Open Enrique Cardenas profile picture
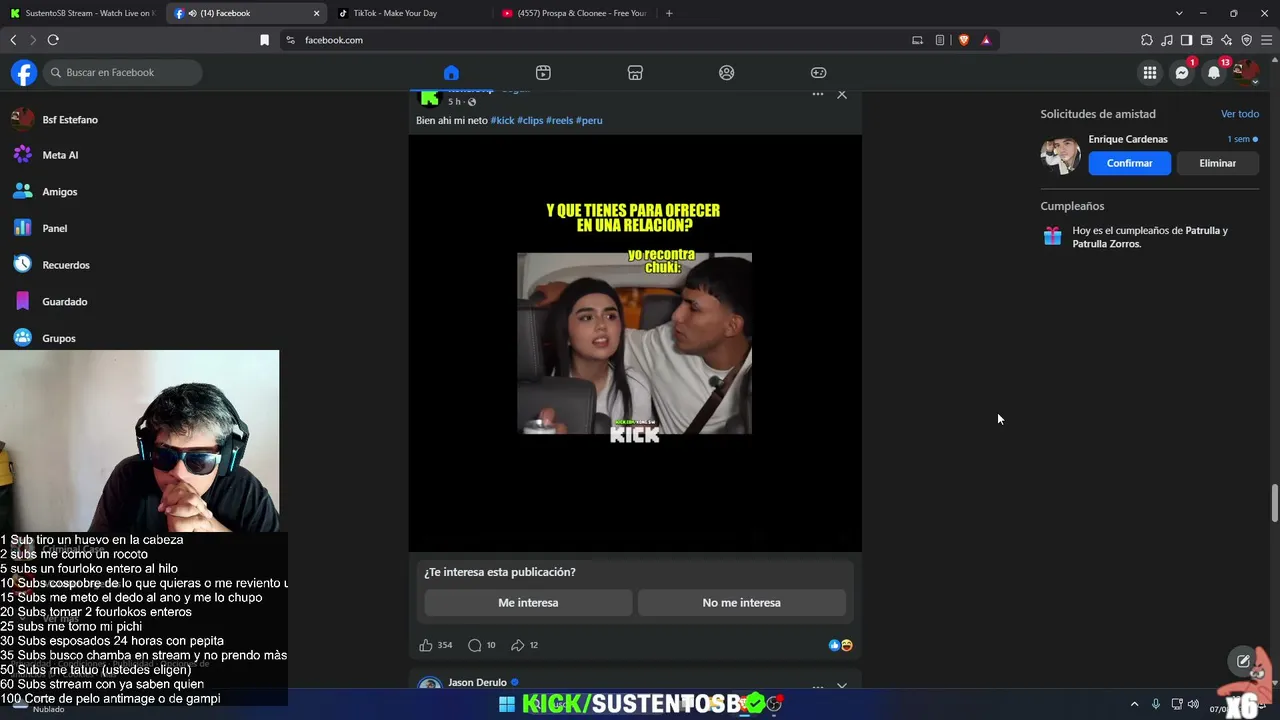 pyautogui.click(x=1060, y=155)
